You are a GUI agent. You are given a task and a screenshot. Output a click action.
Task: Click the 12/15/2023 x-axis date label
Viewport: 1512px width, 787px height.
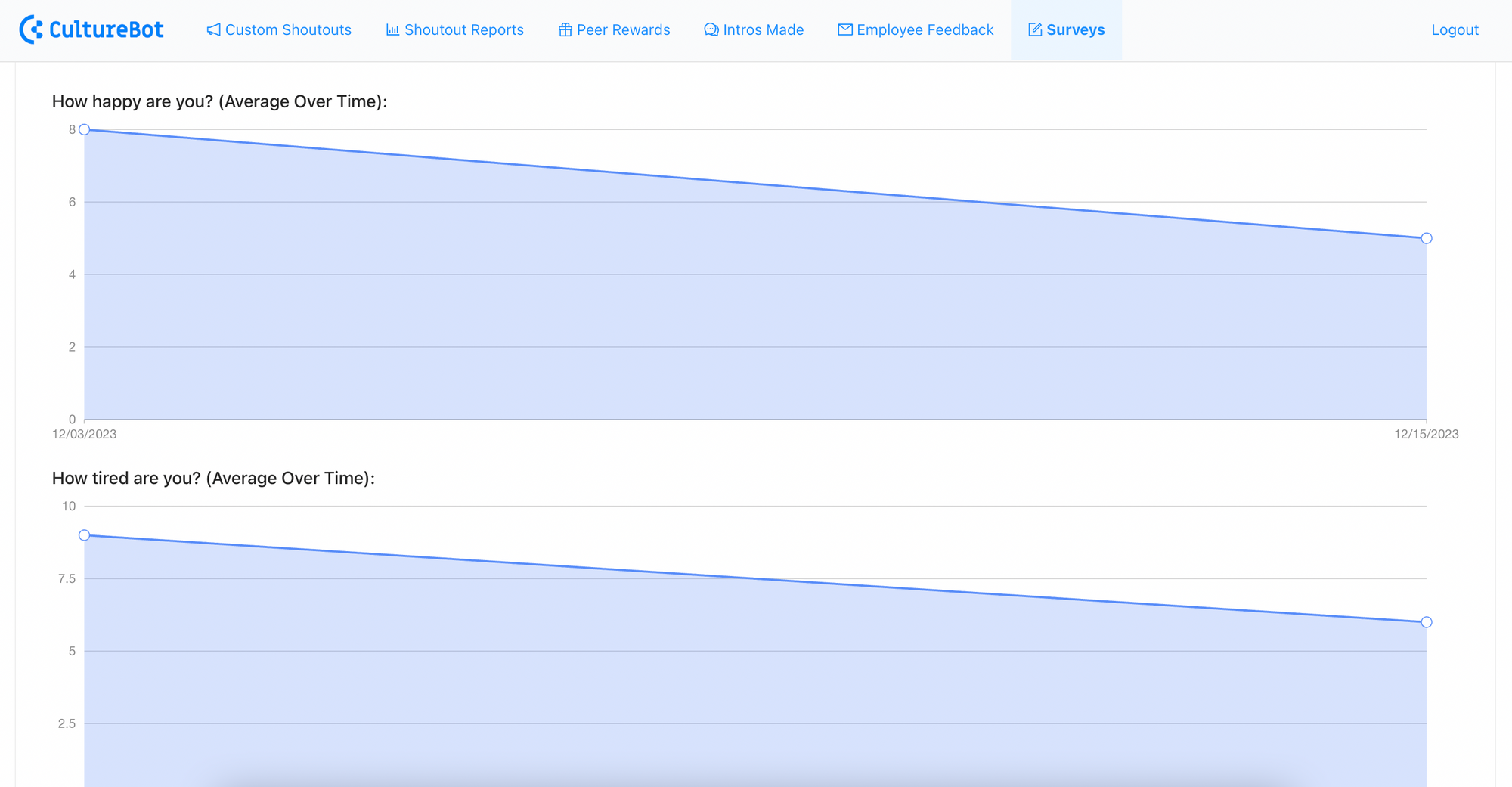click(1427, 434)
